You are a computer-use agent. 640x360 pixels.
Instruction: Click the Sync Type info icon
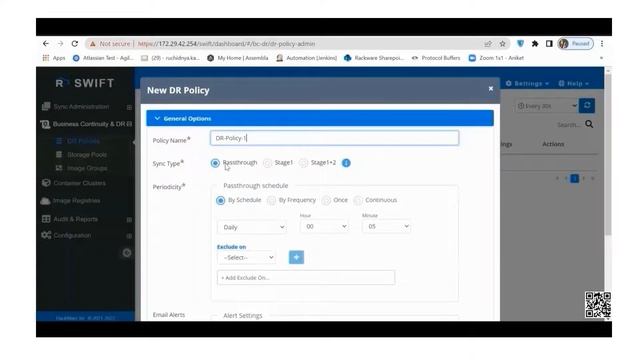click(346, 163)
